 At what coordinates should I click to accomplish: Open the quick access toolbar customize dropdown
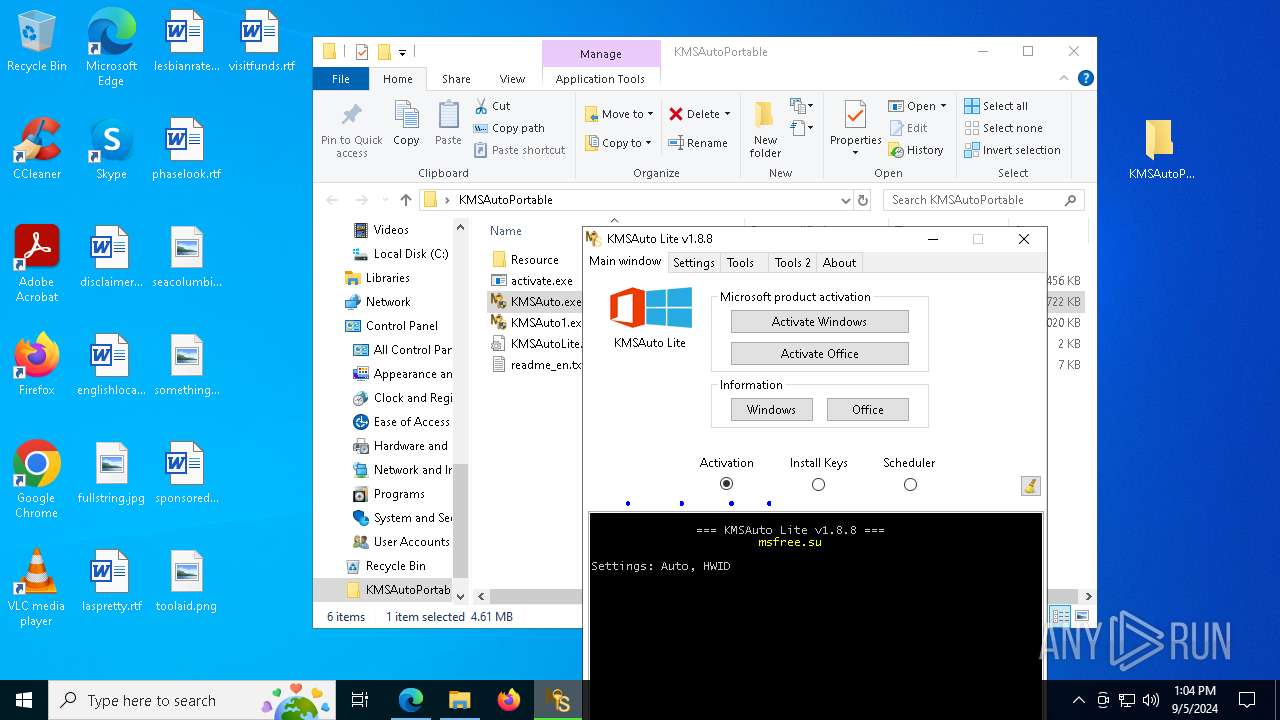403,52
